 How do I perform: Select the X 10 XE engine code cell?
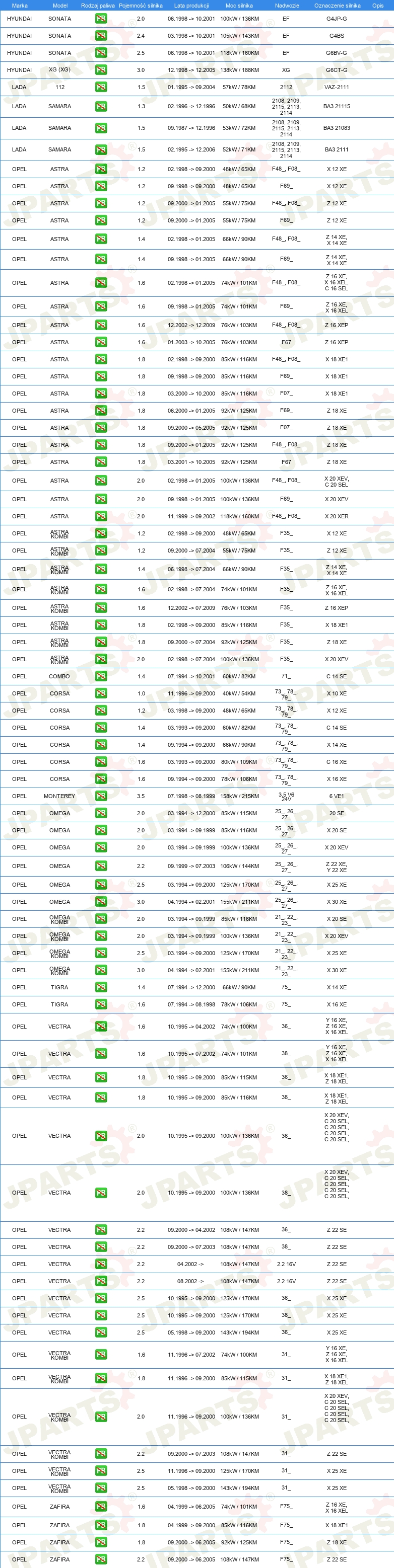[x=337, y=693]
